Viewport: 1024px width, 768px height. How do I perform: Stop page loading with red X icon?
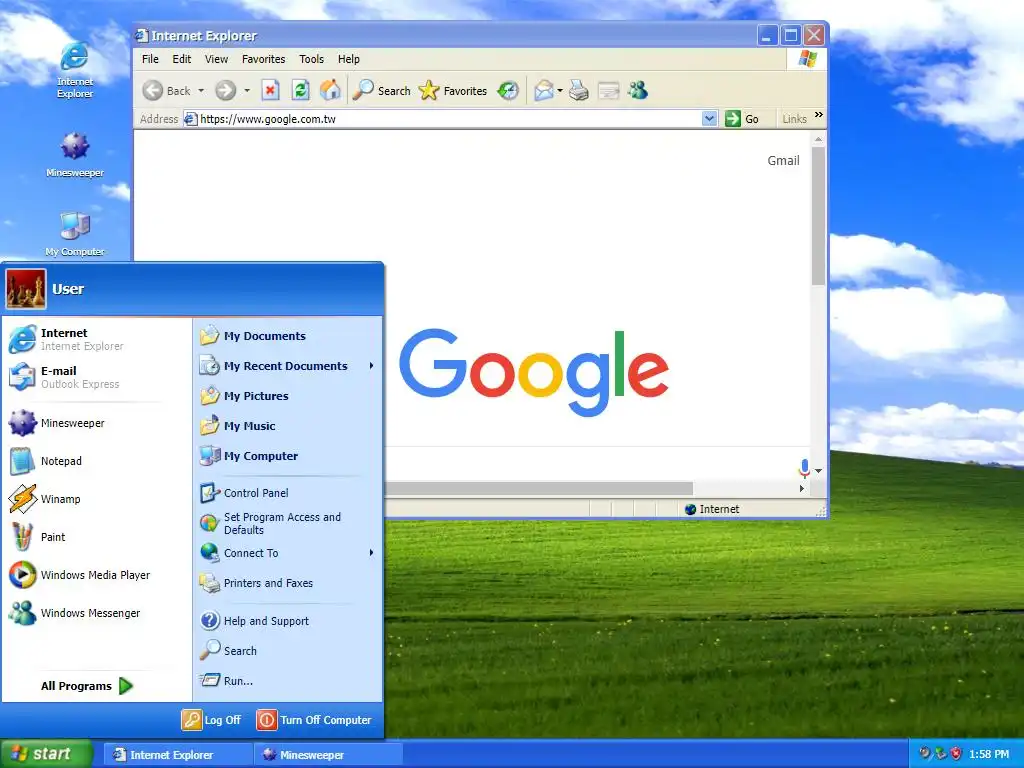click(x=270, y=90)
